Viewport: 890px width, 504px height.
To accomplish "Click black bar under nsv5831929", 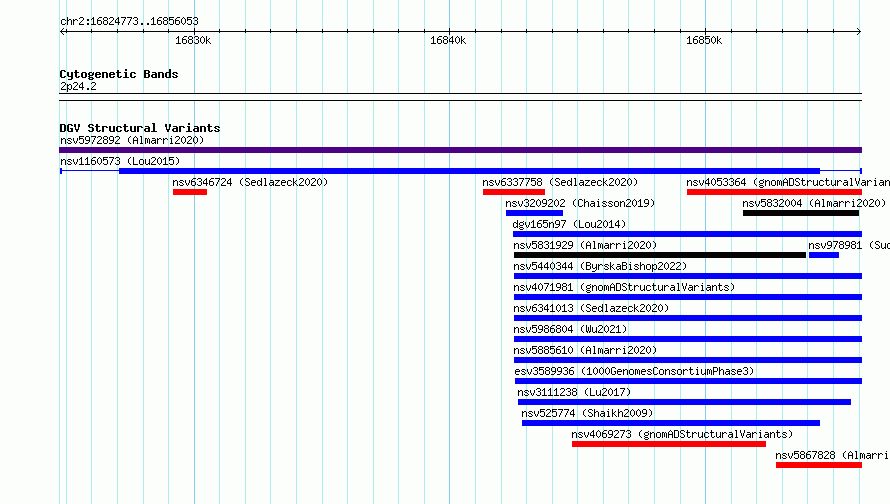I will coord(660,255).
